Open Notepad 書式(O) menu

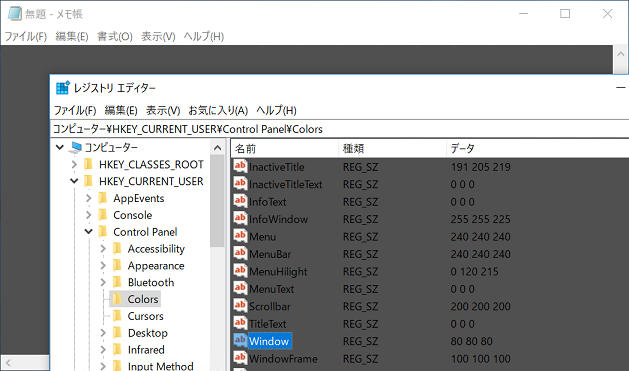point(115,36)
